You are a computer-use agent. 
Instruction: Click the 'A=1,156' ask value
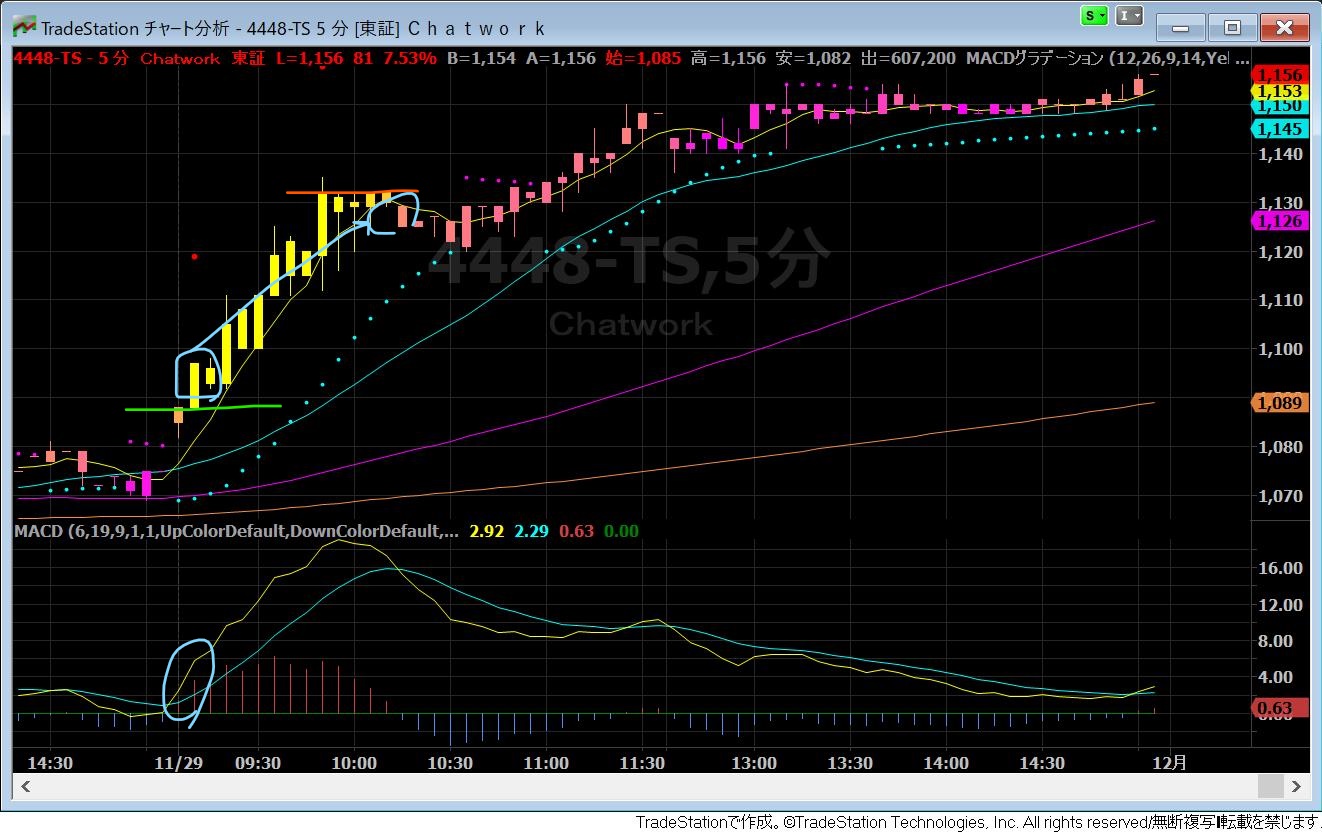pyautogui.click(x=561, y=58)
